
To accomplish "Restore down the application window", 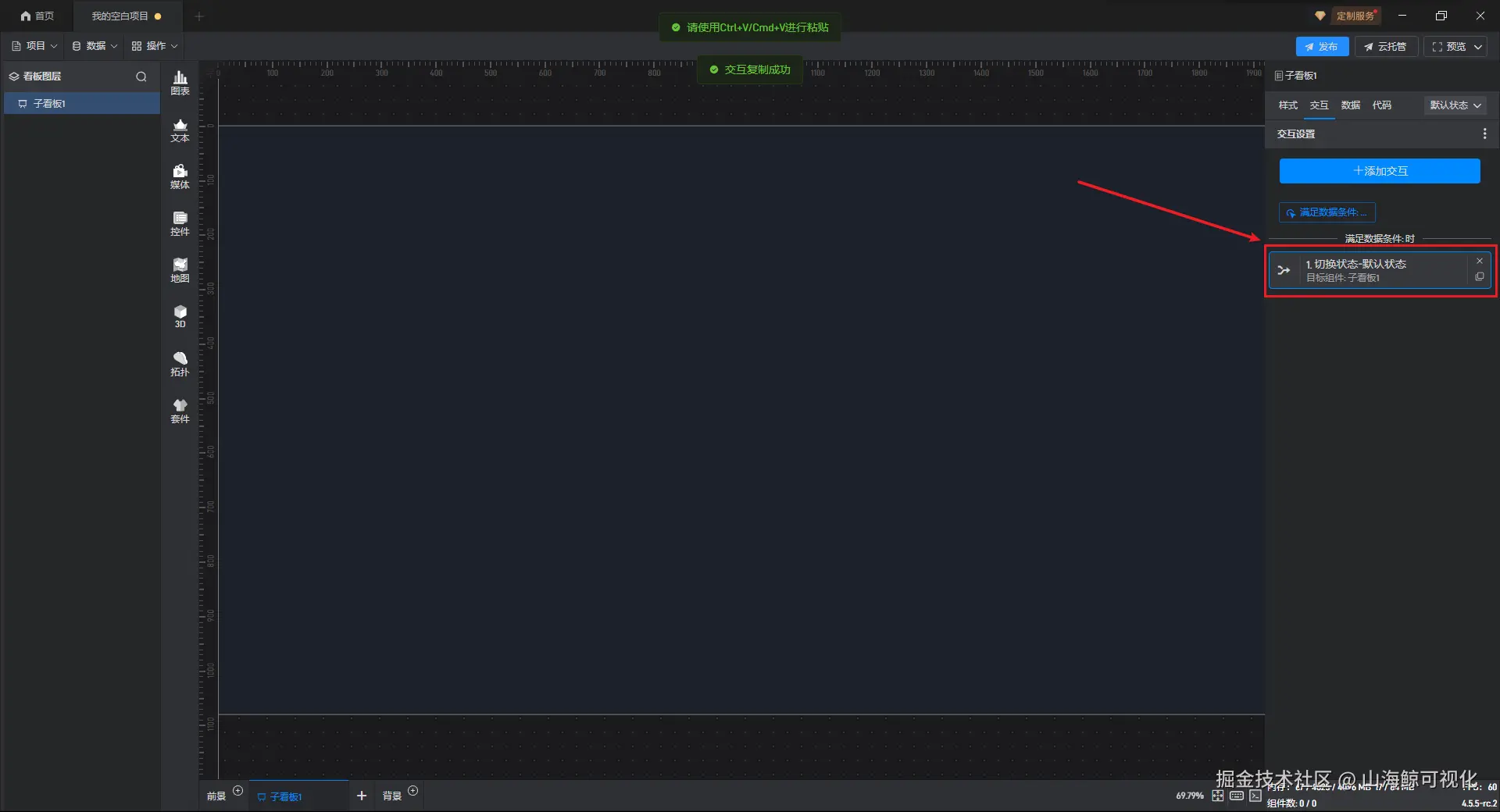I will point(1441,16).
